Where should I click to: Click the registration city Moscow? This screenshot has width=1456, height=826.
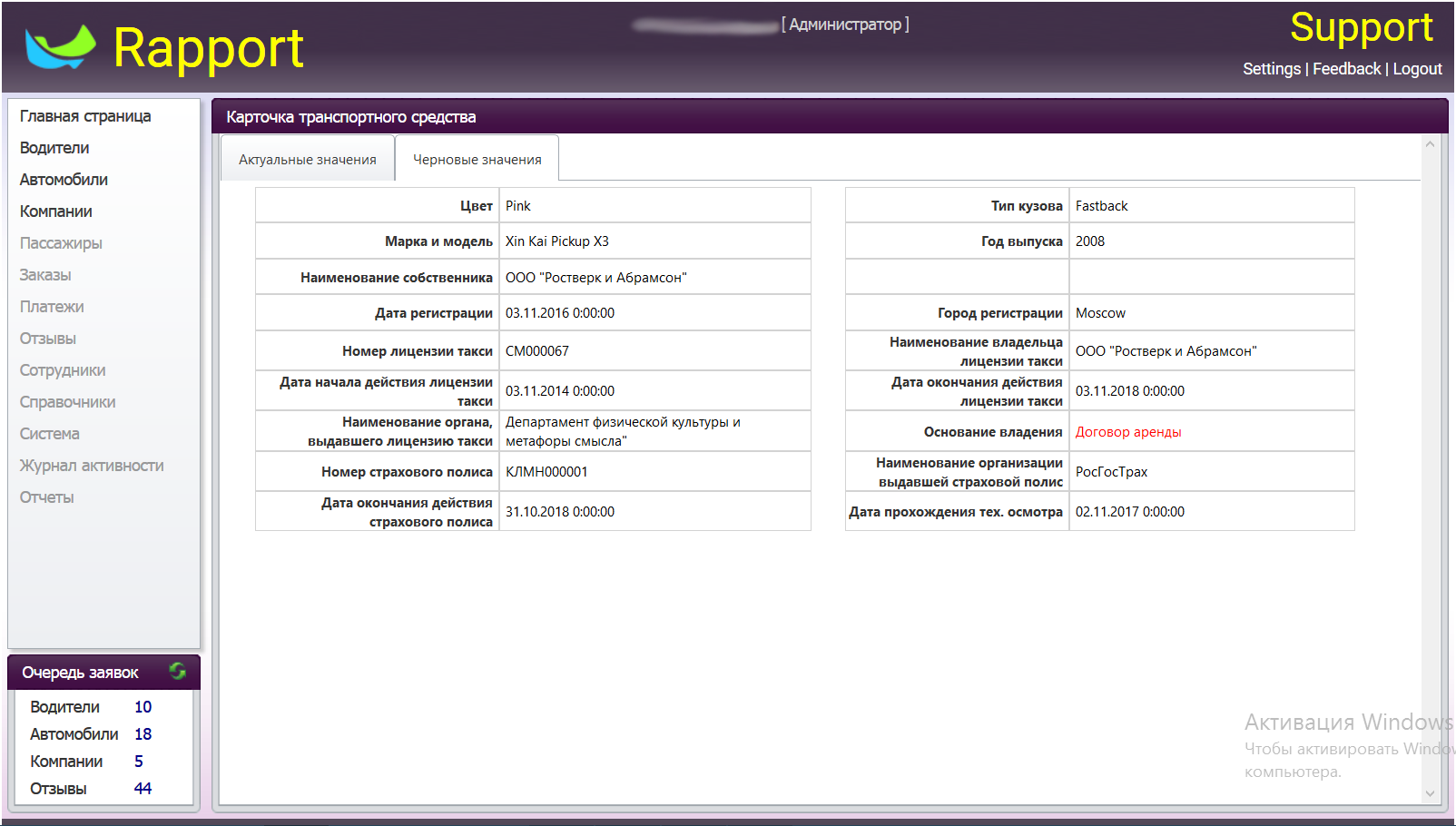point(1100,313)
